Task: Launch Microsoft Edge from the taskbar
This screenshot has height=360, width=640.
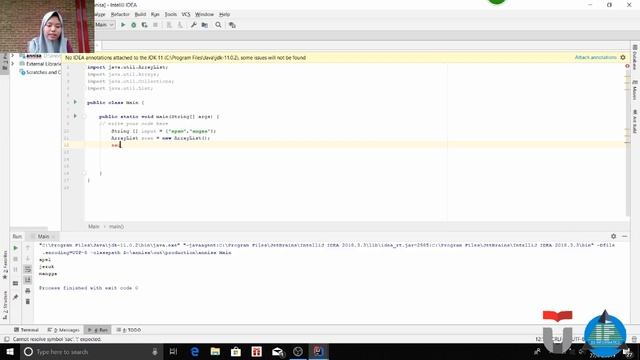Action: pyautogui.click(x=195, y=352)
